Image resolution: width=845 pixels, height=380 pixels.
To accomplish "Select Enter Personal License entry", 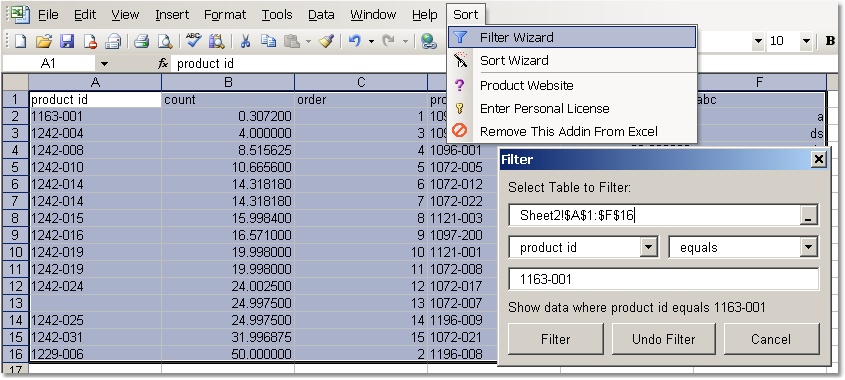I will pyautogui.click(x=572, y=108).
